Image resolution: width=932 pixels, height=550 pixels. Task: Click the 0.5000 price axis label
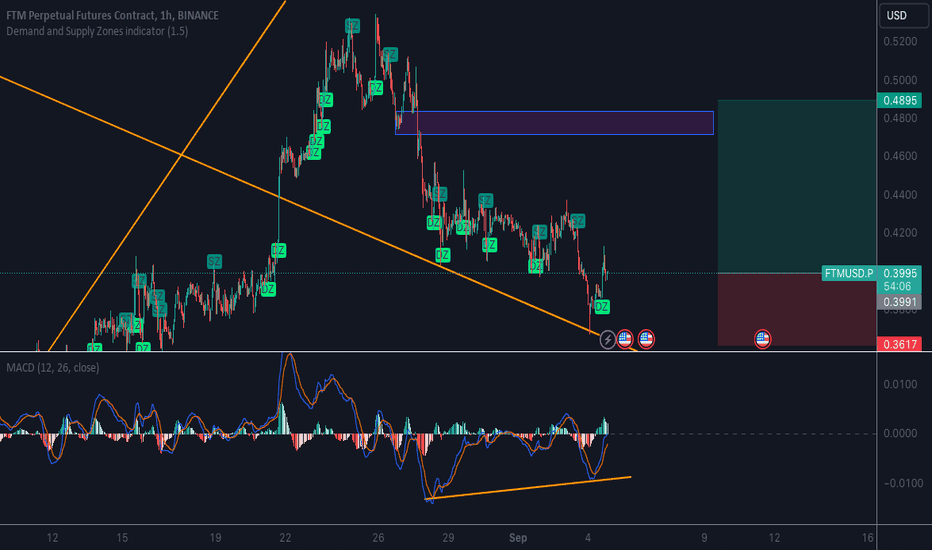[x=900, y=80]
